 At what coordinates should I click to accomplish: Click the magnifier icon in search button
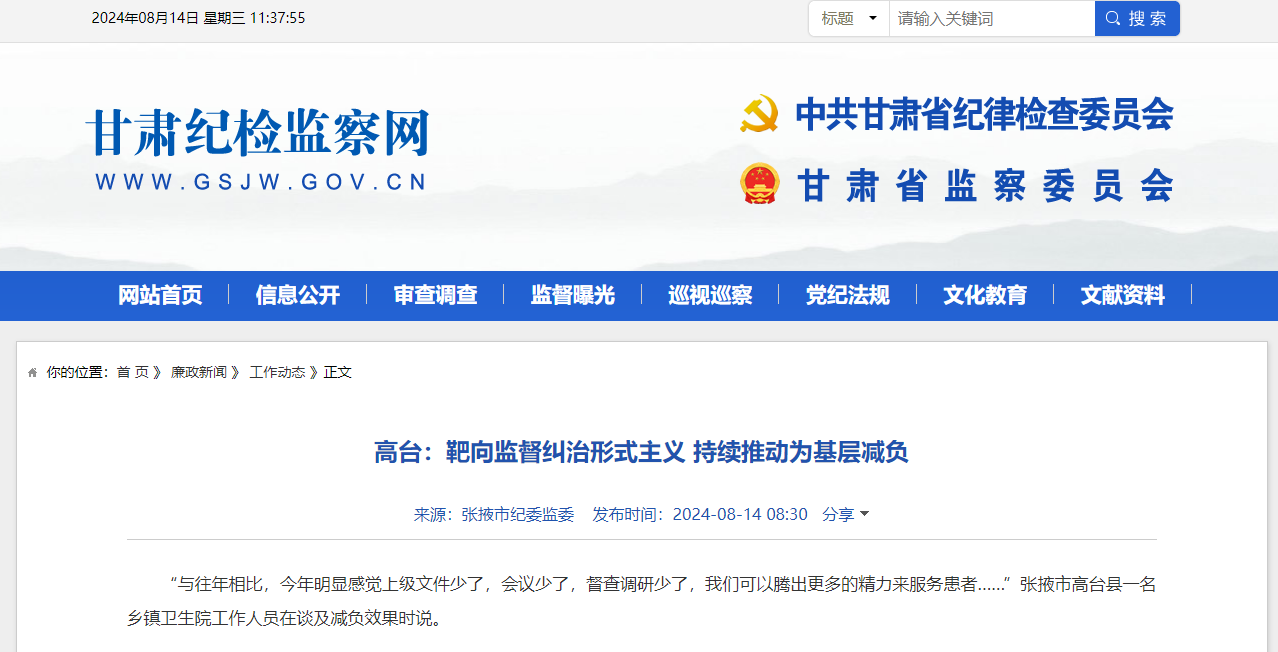[x=1112, y=18]
